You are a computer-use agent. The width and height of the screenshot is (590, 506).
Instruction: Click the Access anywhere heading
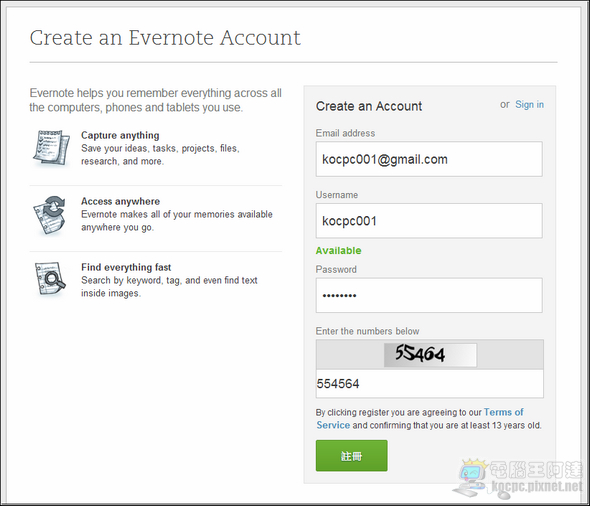pyautogui.click(x=120, y=201)
